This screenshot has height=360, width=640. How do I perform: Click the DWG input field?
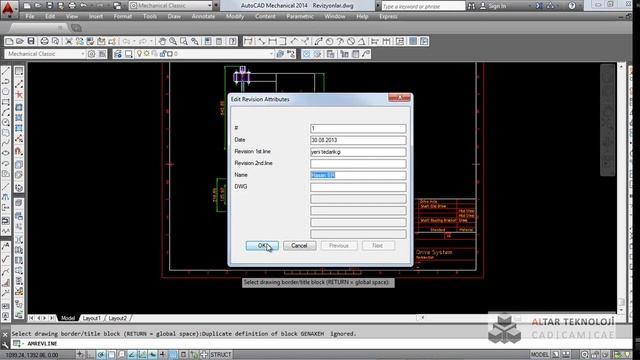click(x=358, y=187)
